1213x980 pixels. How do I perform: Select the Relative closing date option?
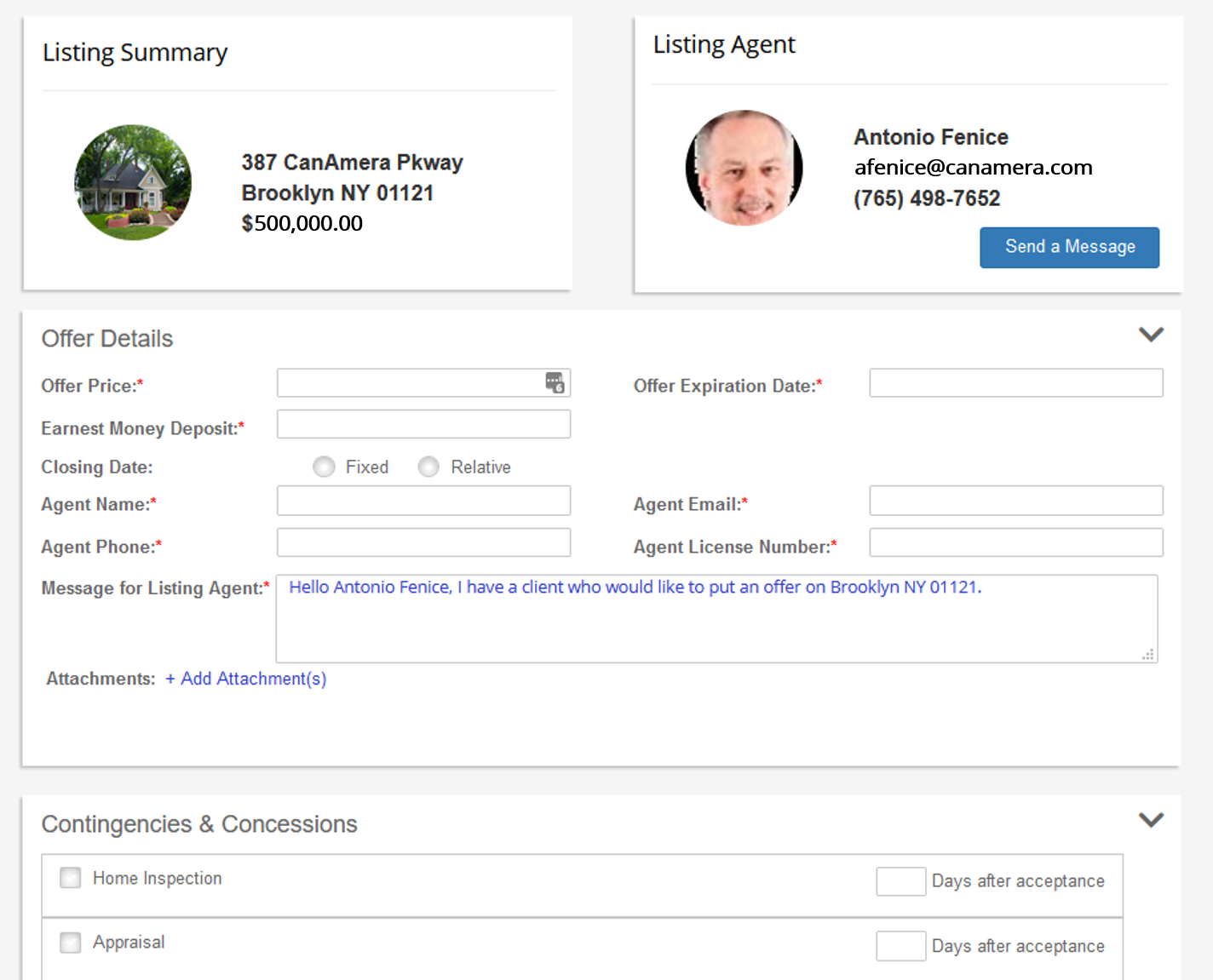point(428,467)
